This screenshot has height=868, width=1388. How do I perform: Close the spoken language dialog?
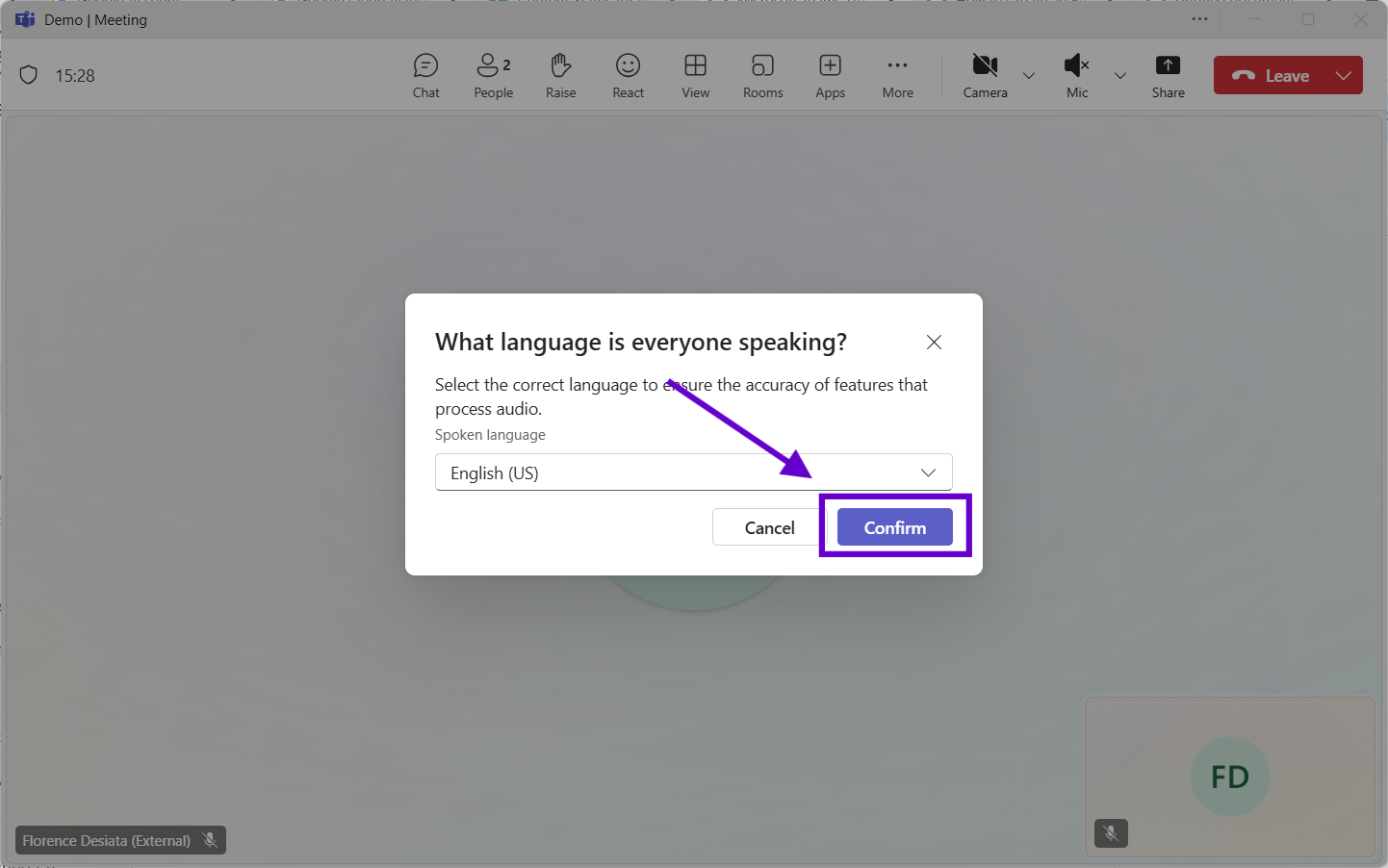pyautogui.click(x=934, y=342)
